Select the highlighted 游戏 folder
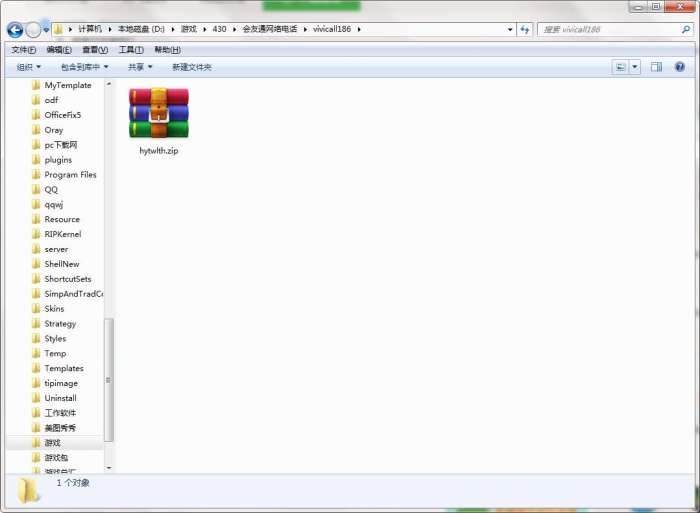 click(52, 443)
